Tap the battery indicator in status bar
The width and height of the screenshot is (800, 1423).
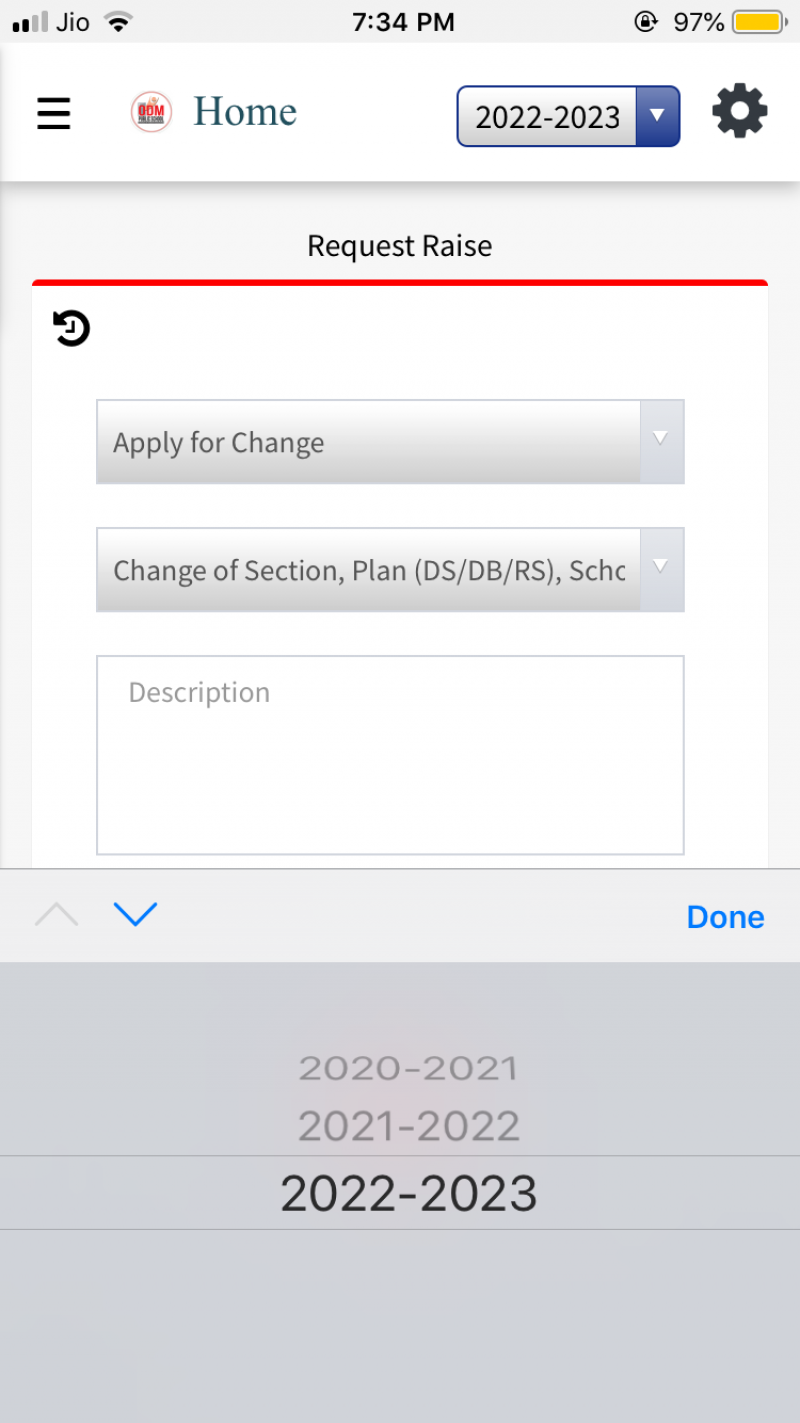coord(761,22)
